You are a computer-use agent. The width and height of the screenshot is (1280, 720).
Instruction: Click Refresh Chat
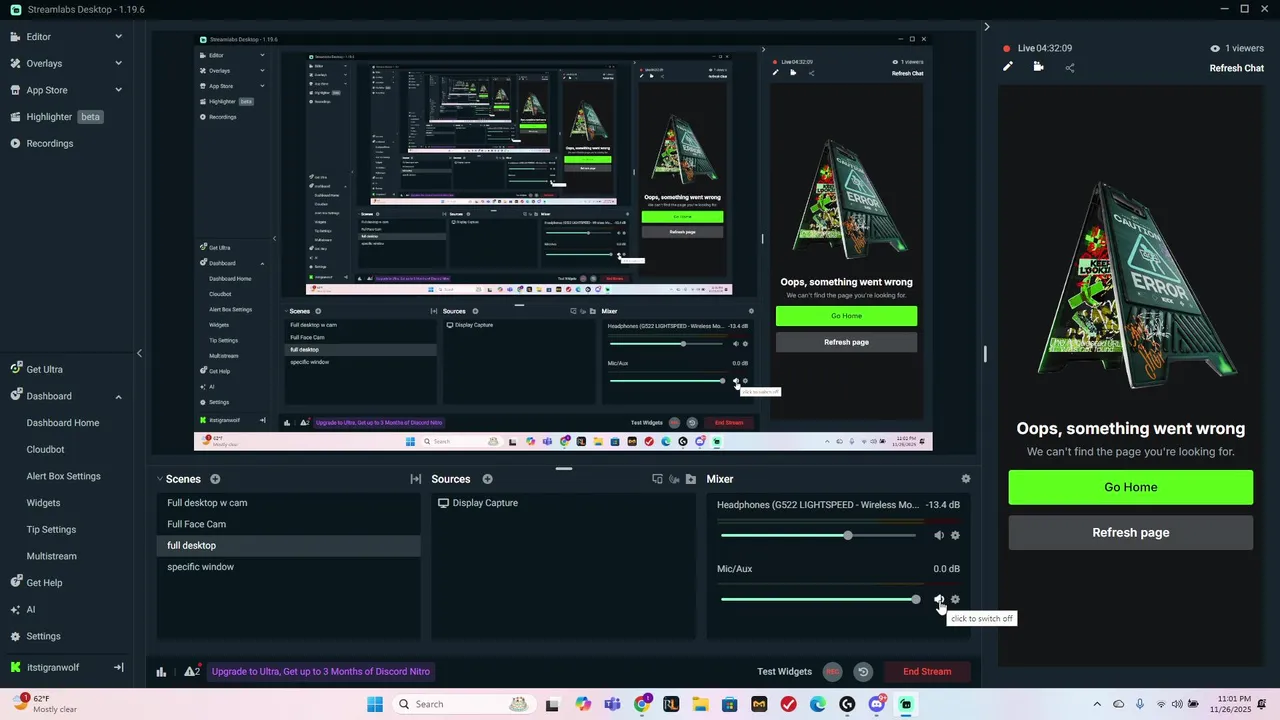[x=1237, y=68]
